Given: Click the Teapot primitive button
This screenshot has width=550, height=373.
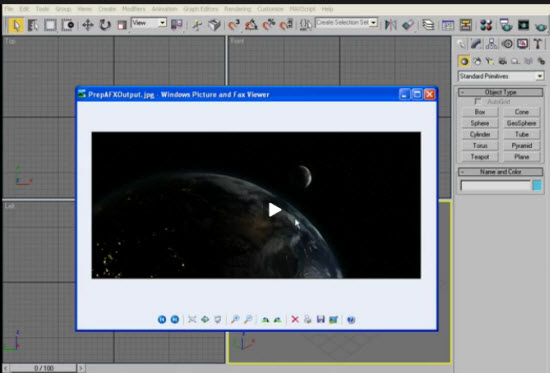Looking at the screenshot, I should pyautogui.click(x=480, y=157).
